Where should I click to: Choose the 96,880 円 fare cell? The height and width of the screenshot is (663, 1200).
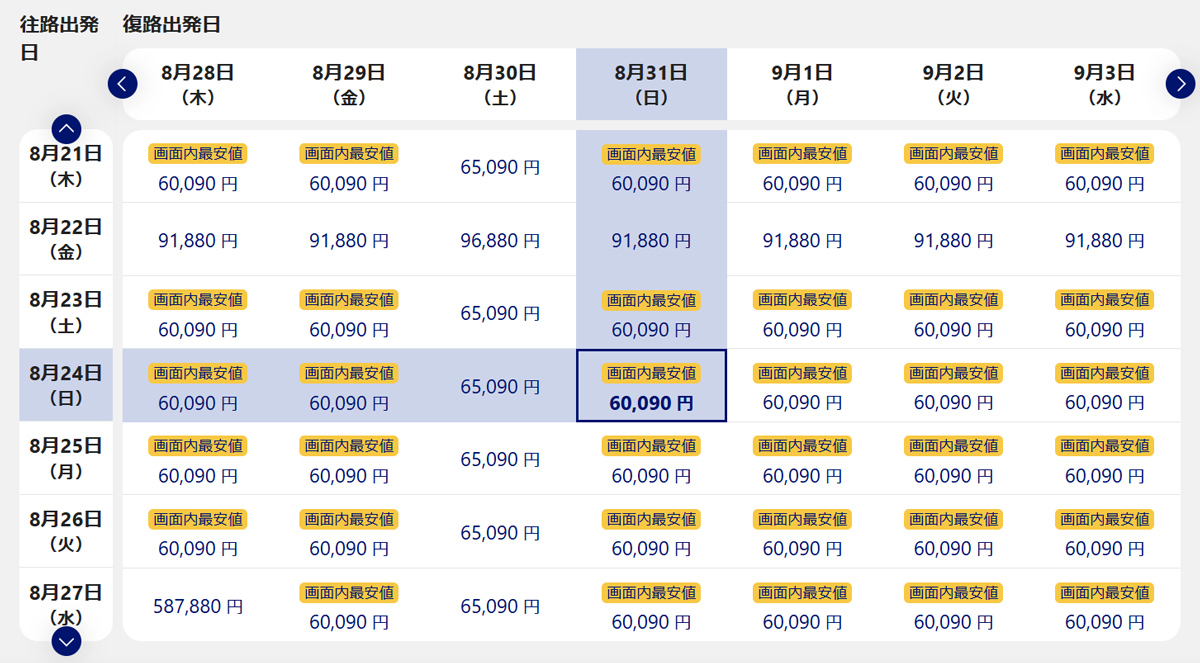[x=500, y=240]
